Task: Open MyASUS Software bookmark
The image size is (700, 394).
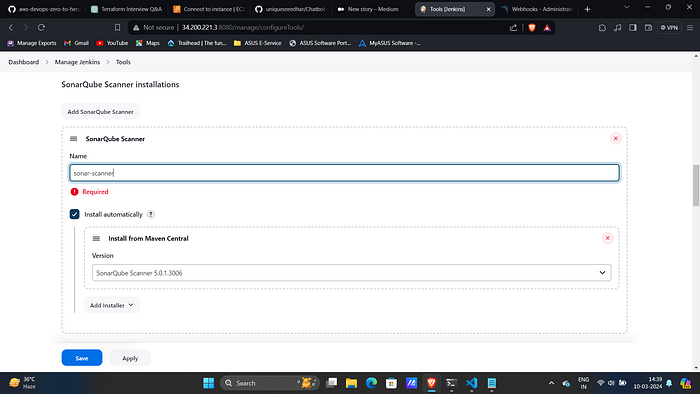Action: coord(390,43)
